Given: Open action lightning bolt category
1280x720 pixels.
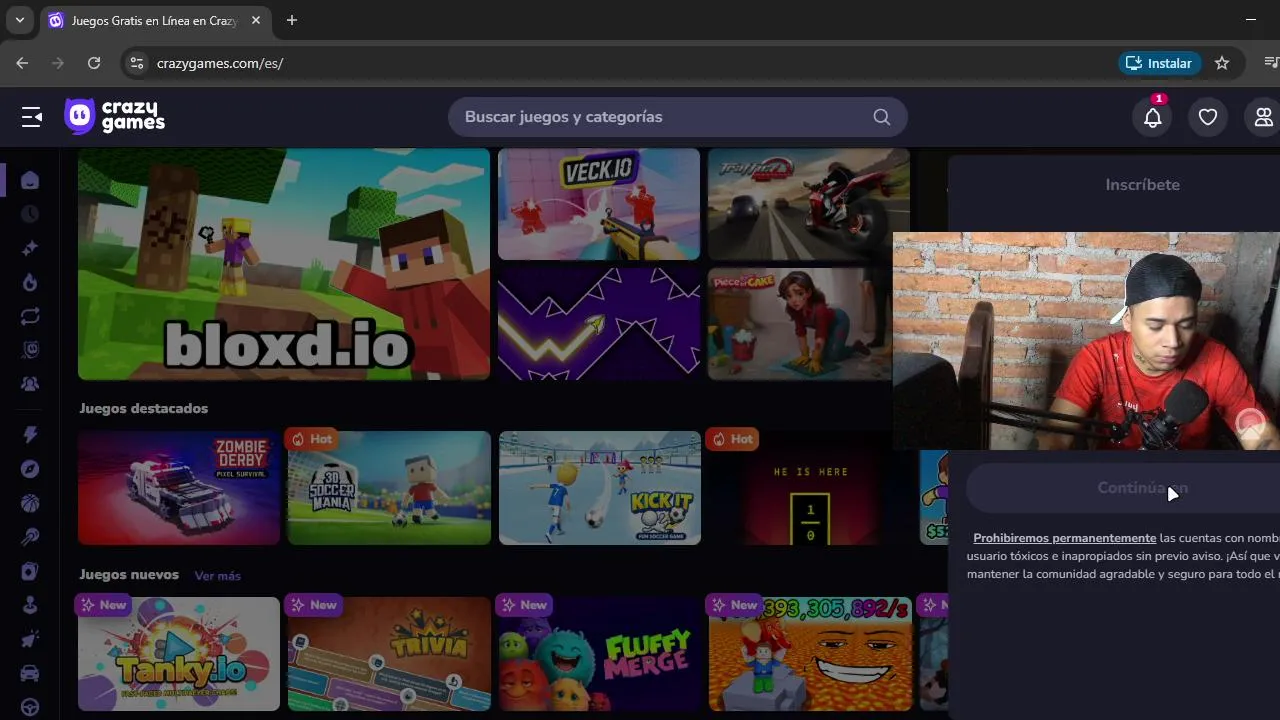Looking at the screenshot, I should tap(30, 435).
